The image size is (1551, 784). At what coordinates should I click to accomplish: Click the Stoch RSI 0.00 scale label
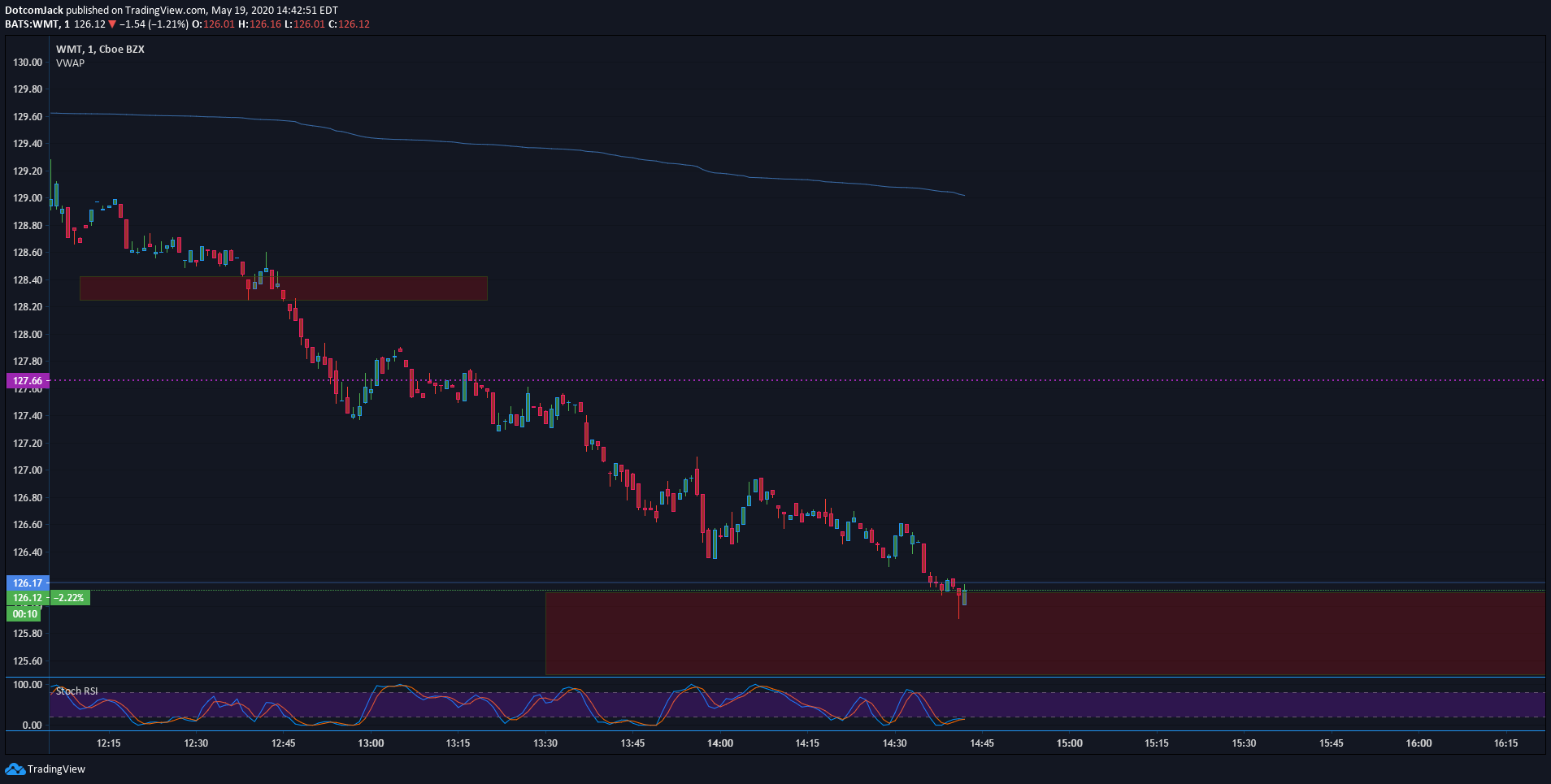(32, 725)
